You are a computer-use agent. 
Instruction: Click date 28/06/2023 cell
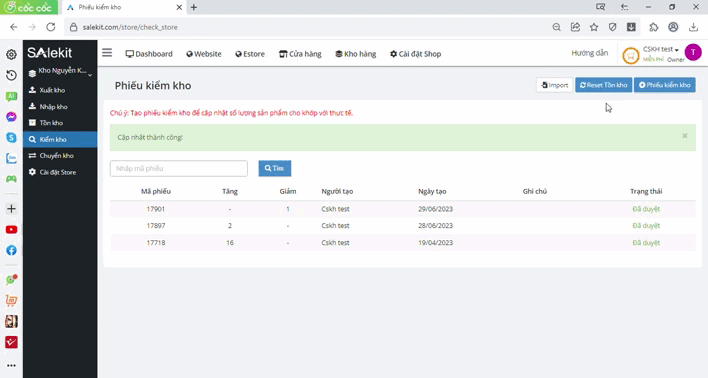[435, 226]
